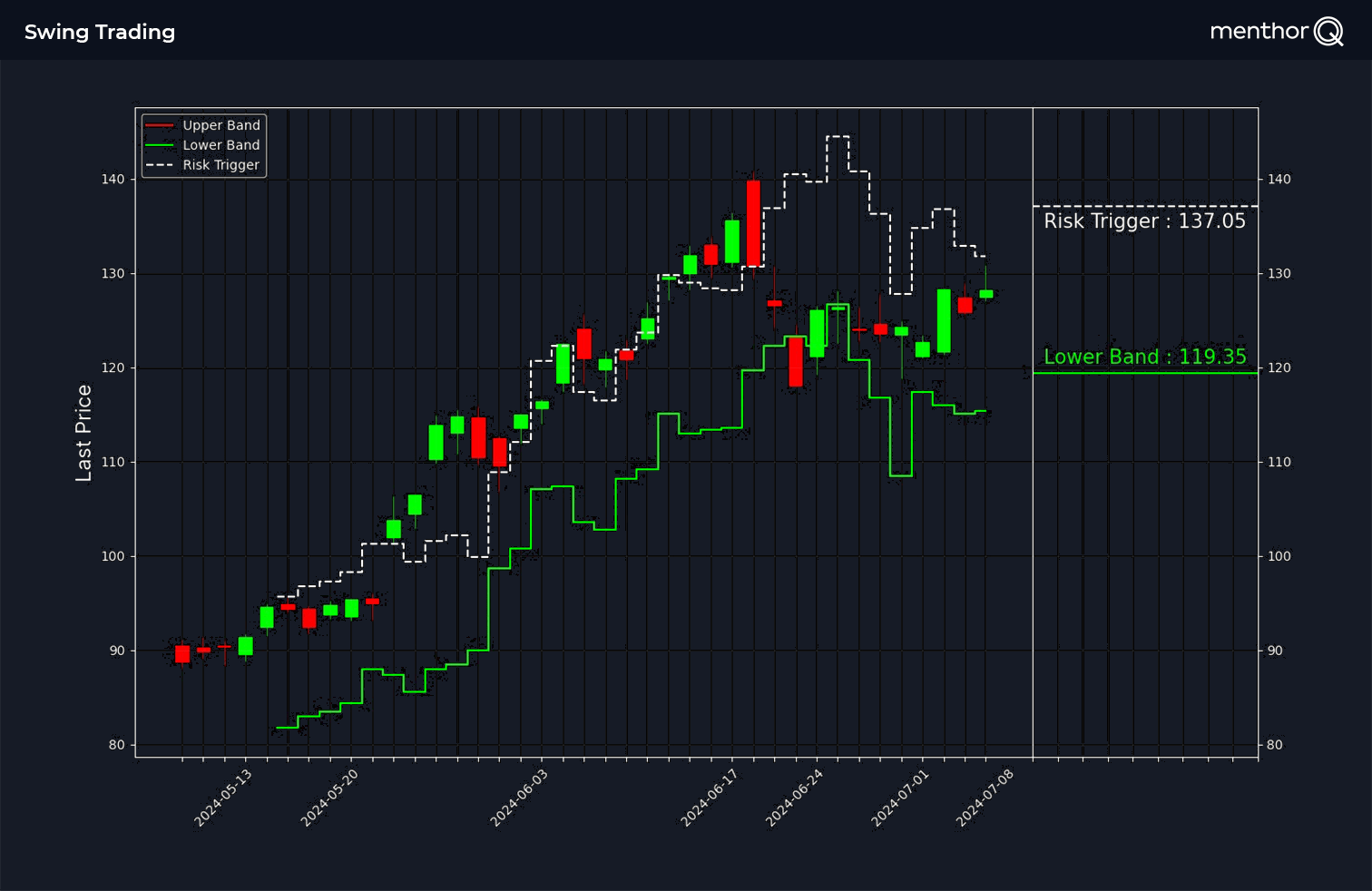Click the menthor Q logo icon
The width and height of the screenshot is (1372, 891).
1328,32
